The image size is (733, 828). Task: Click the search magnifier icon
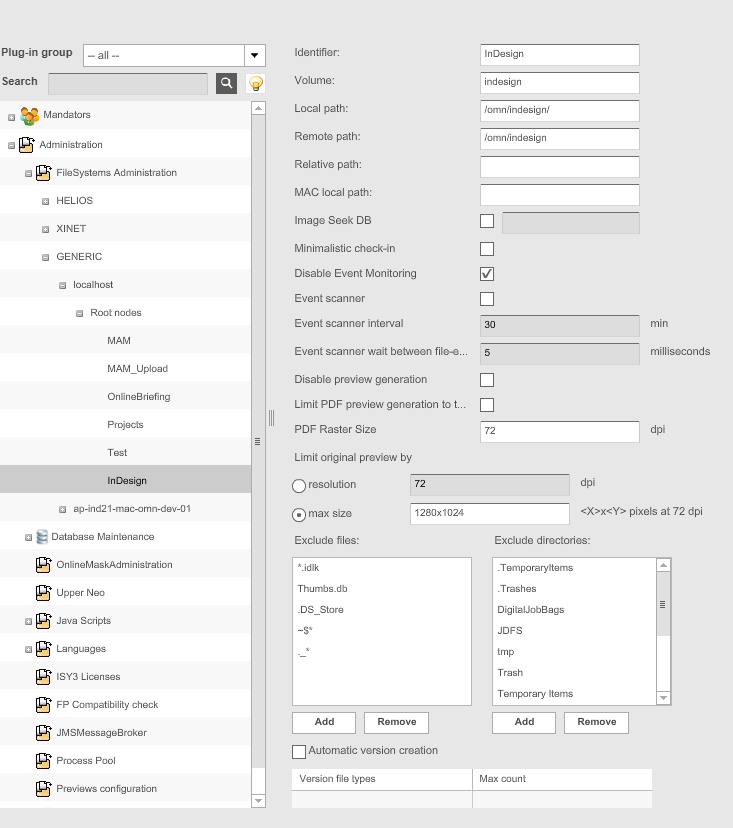pyautogui.click(x=226, y=83)
